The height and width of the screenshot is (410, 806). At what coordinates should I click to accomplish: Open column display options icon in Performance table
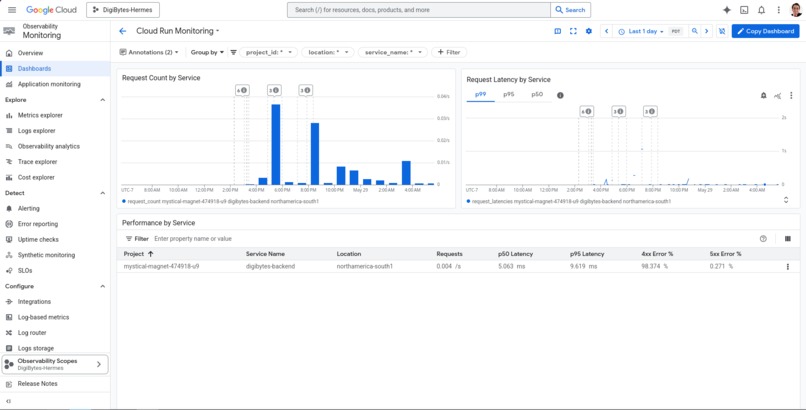(x=788, y=239)
